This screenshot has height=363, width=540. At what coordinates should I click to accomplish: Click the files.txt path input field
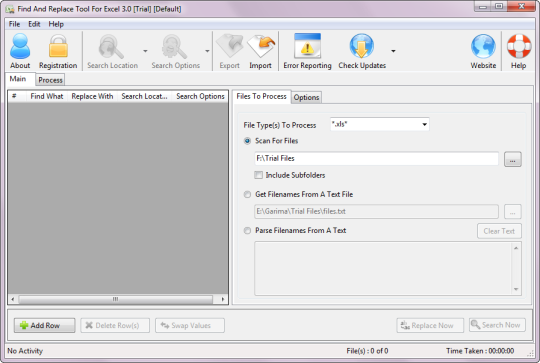(376, 211)
